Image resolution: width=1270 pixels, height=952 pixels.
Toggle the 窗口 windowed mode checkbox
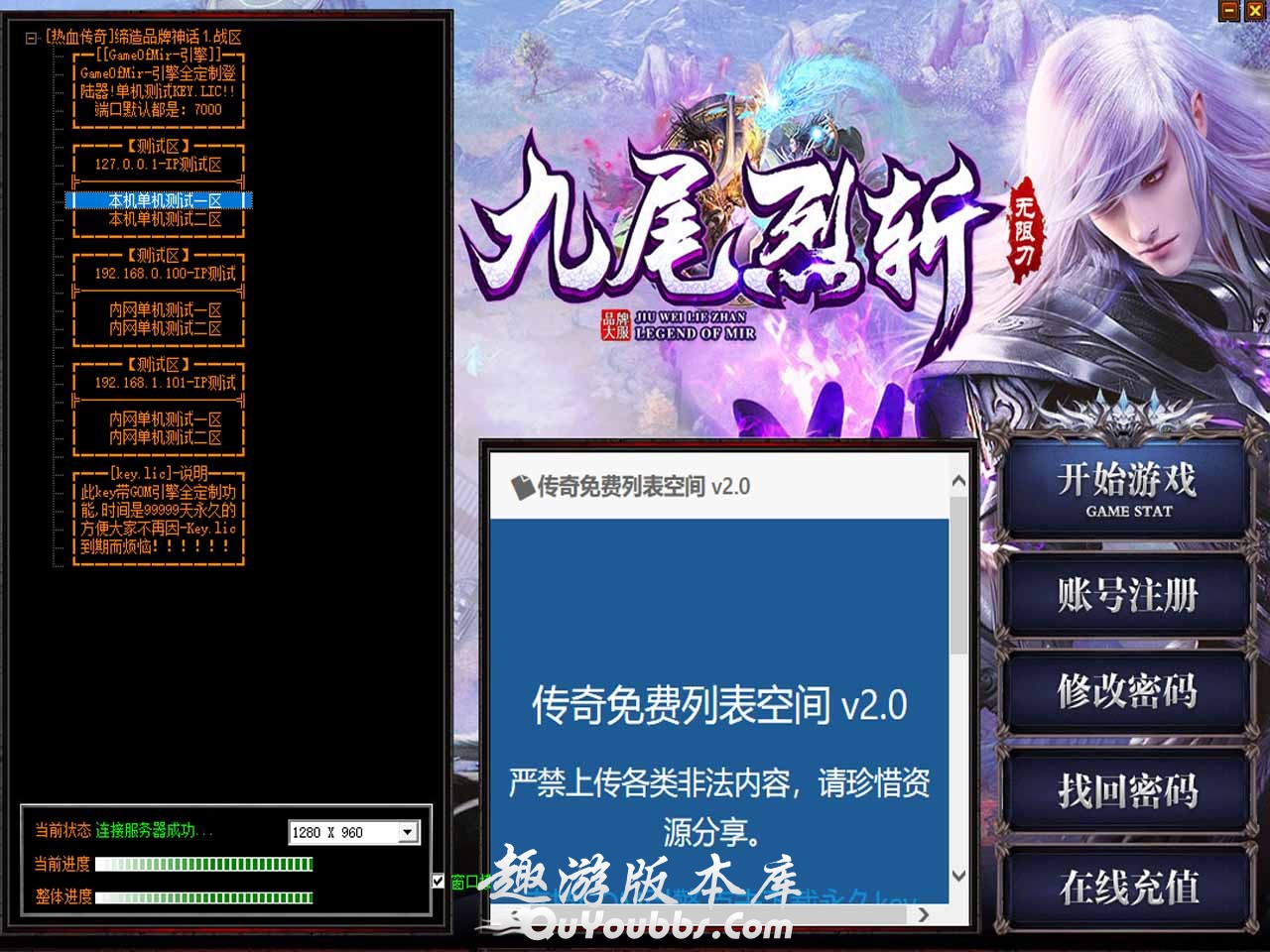(439, 881)
